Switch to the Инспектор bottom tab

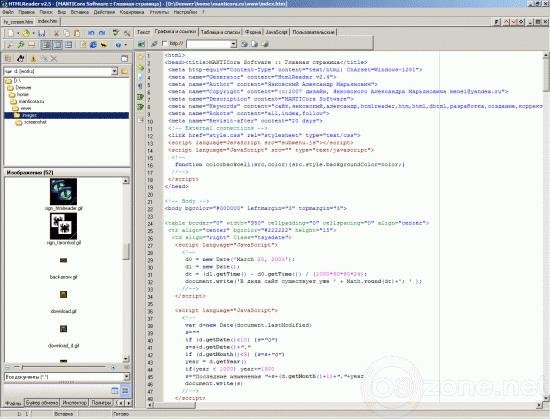click(74, 403)
